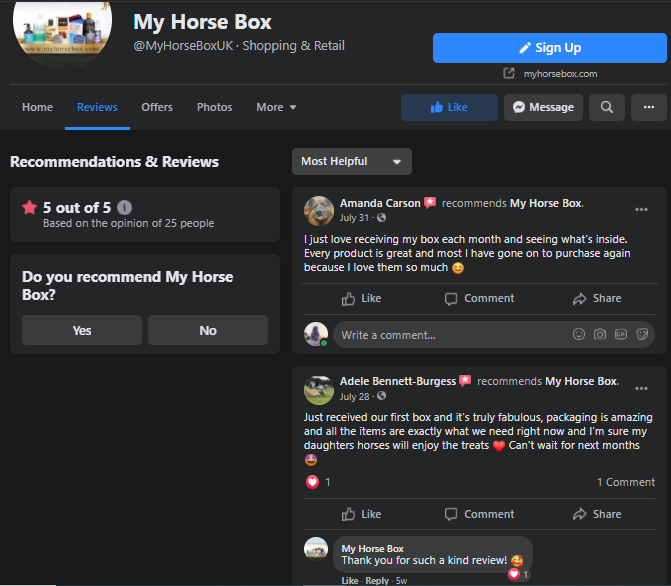Click the heart reaction on Adele's review
The height and width of the screenshot is (586, 671).
coord(312,482)
